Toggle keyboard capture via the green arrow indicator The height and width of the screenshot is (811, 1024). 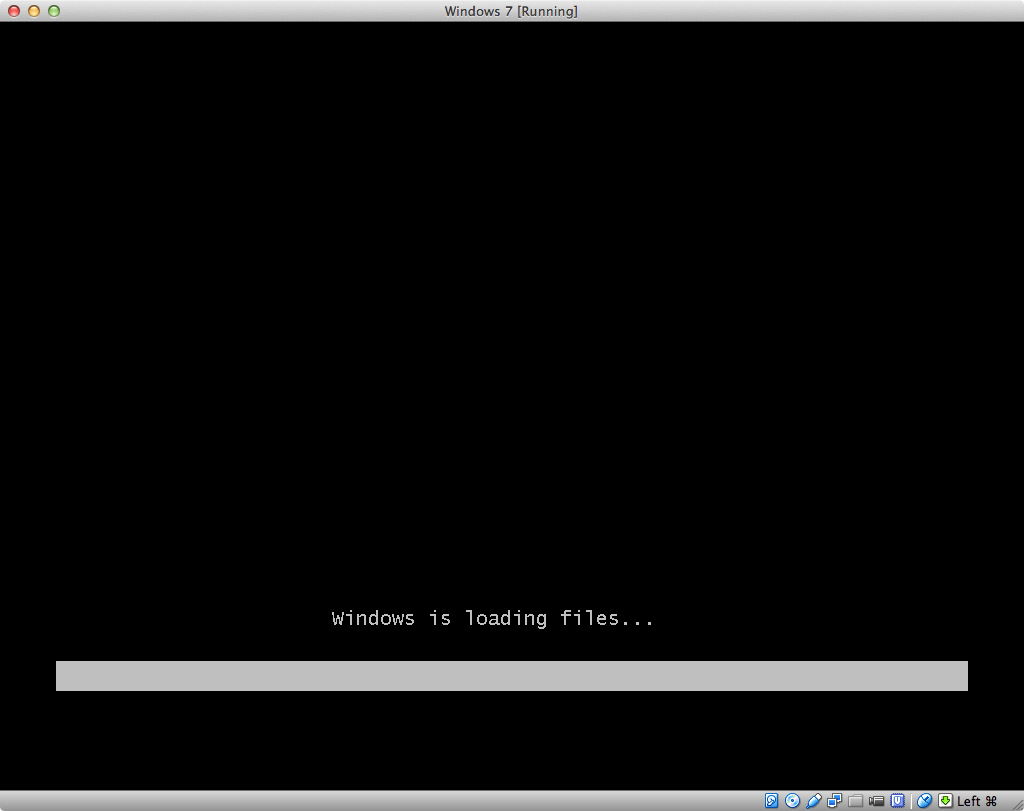[x=944, y=800]
